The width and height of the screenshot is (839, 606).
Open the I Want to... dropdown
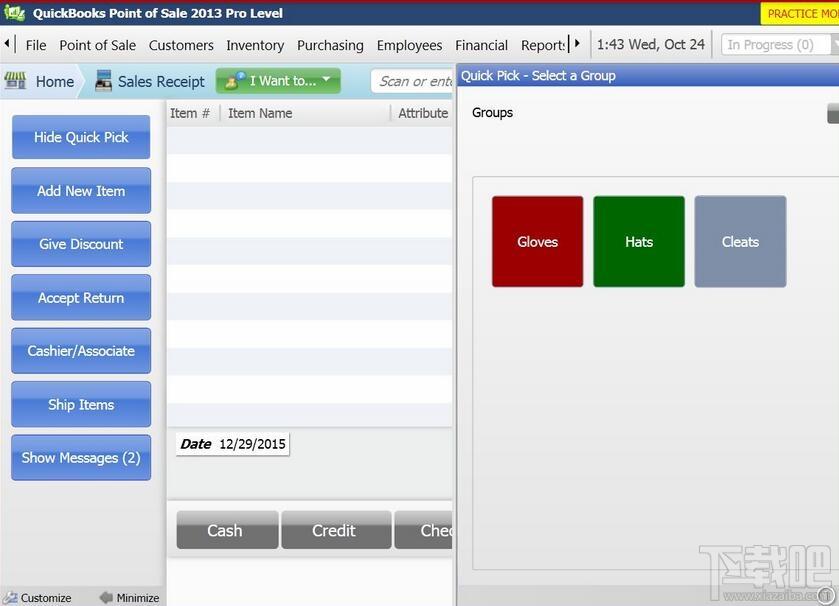pyautogui.click(x=278, y=81)
